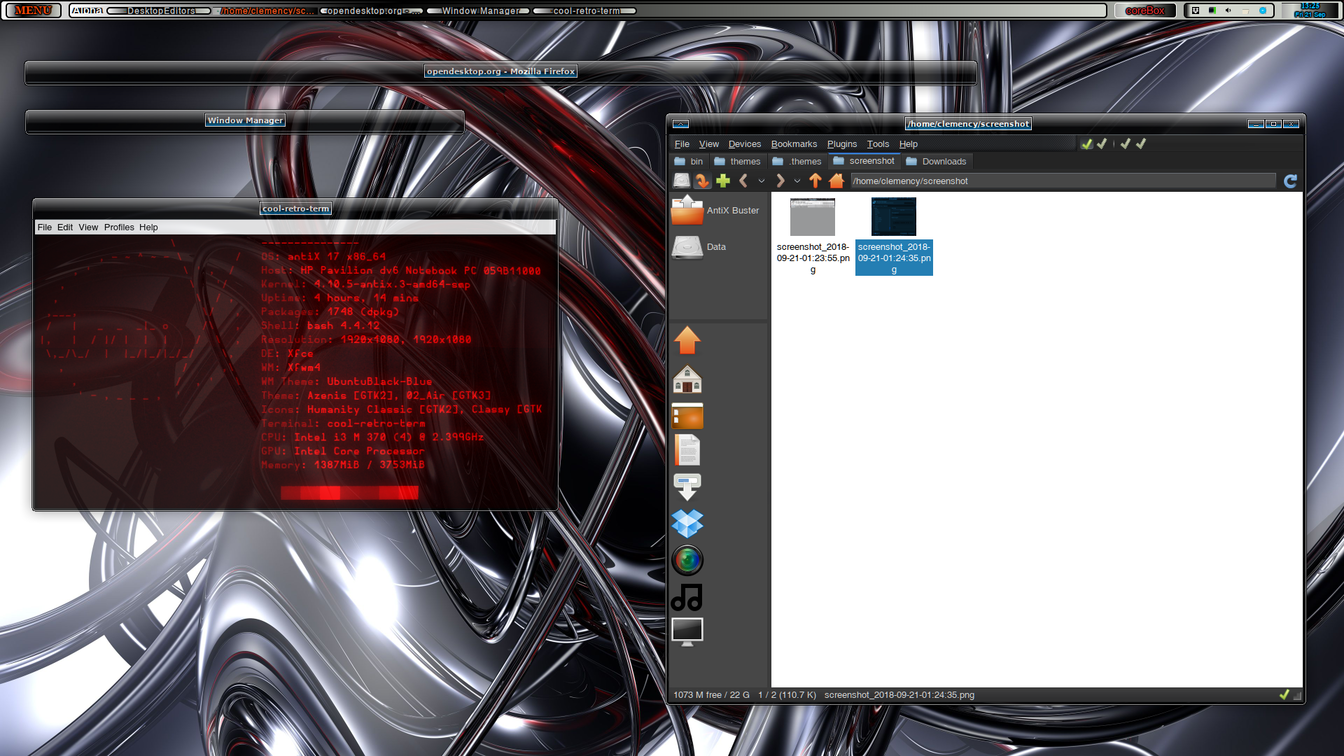Viewport: 1344px width, 756px height.
Task: Click opendesktop.org - Mozilla Firefox title bar
Action: (x=500, y=72)
